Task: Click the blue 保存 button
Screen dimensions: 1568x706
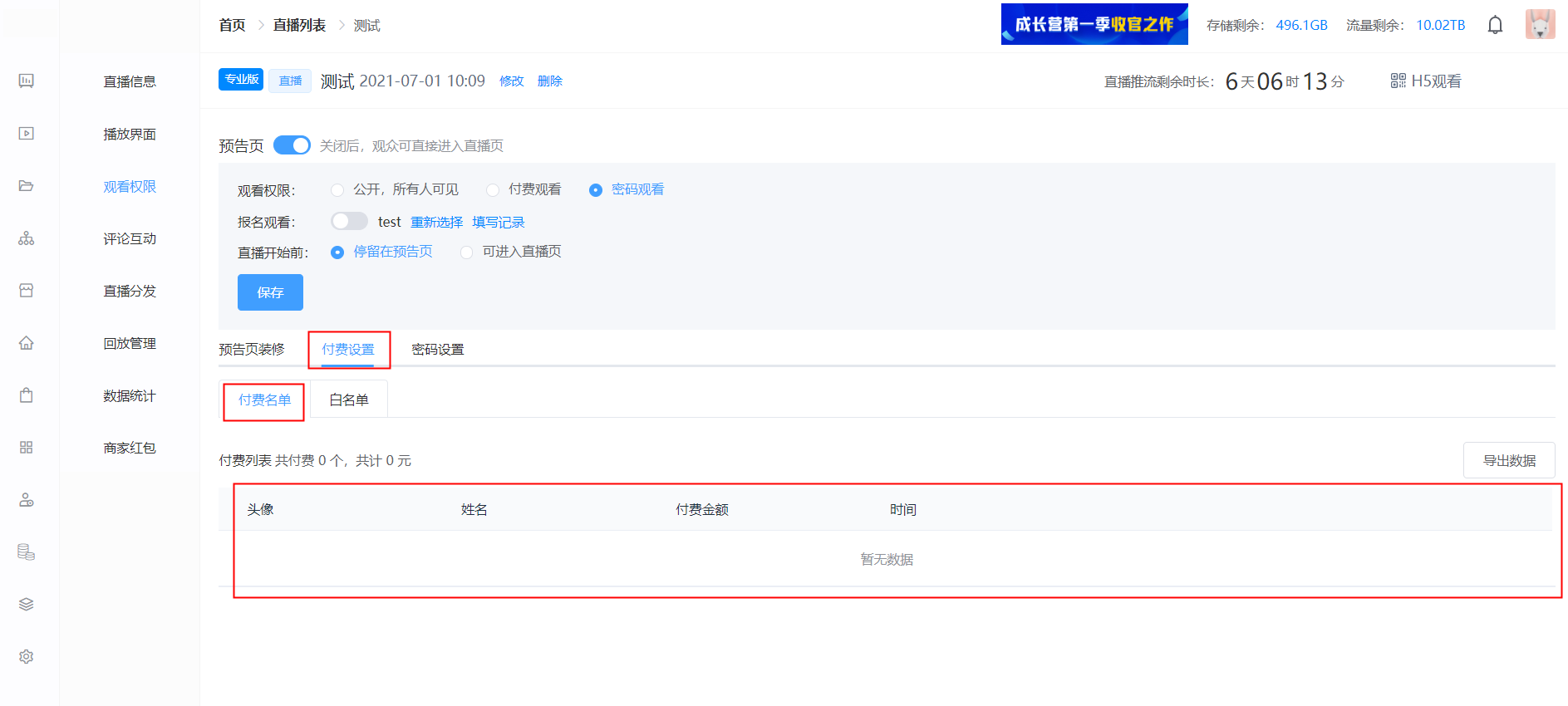Action: 270,292
